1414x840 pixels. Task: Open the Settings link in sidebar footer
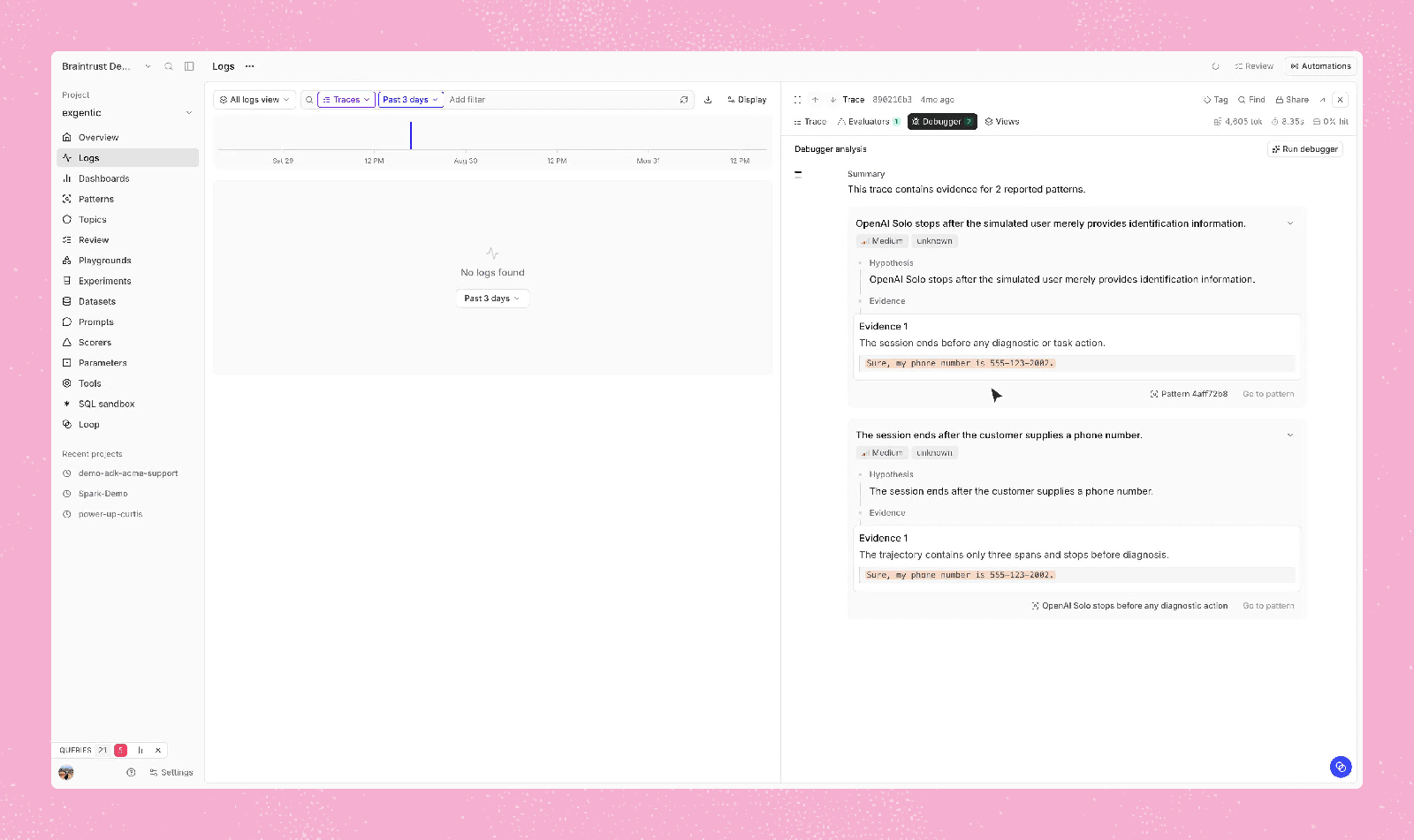click(x=171, y=773)
